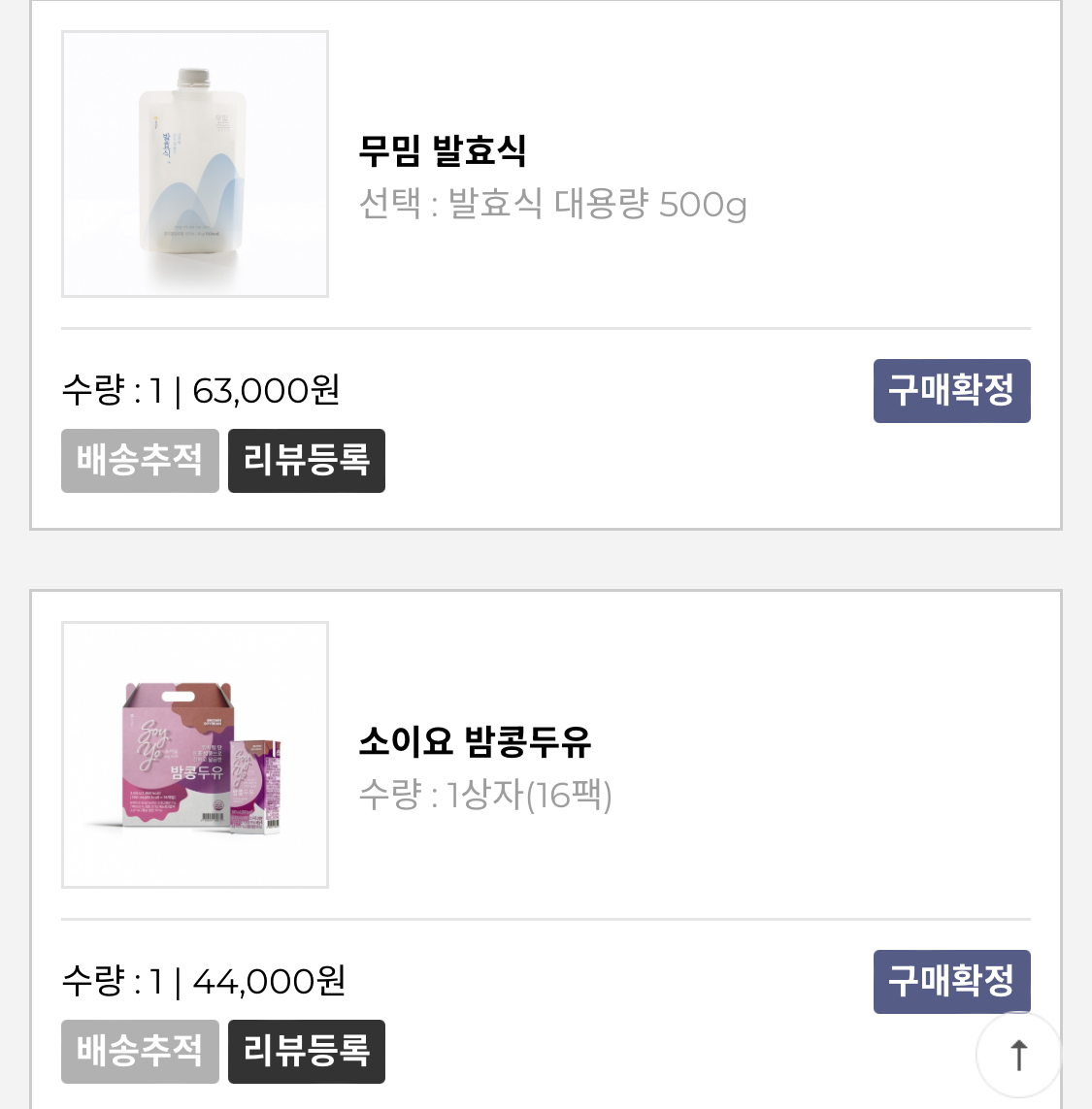The image size is (1092, 1109).
Task: Click the pouch cap in 발효식 image
Action: pos(193,77)
